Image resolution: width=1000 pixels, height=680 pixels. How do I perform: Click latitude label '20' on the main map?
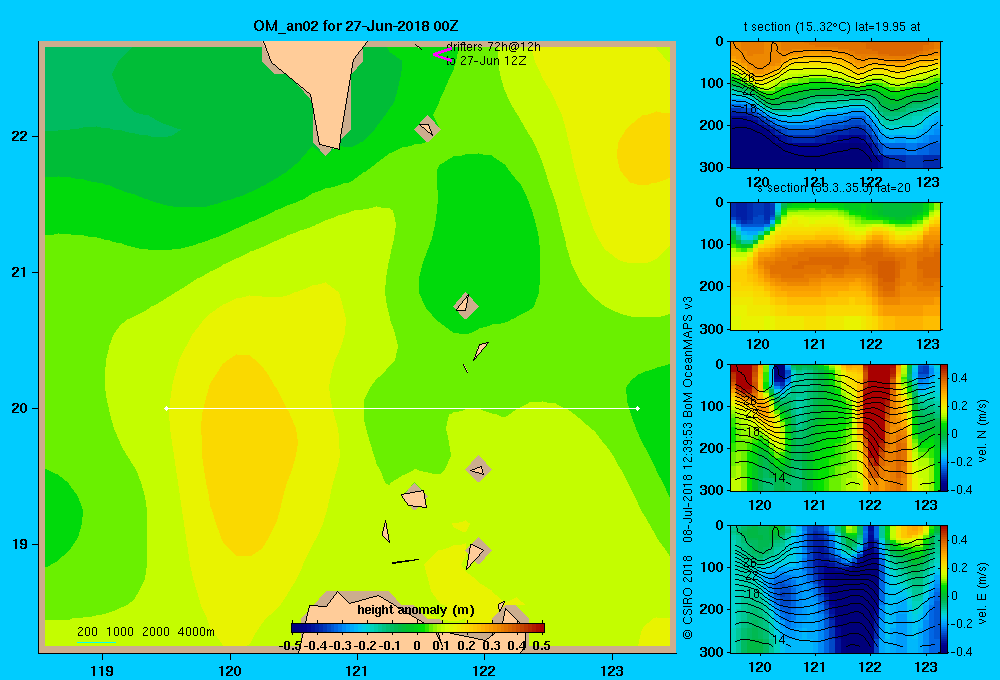[20, 408]
